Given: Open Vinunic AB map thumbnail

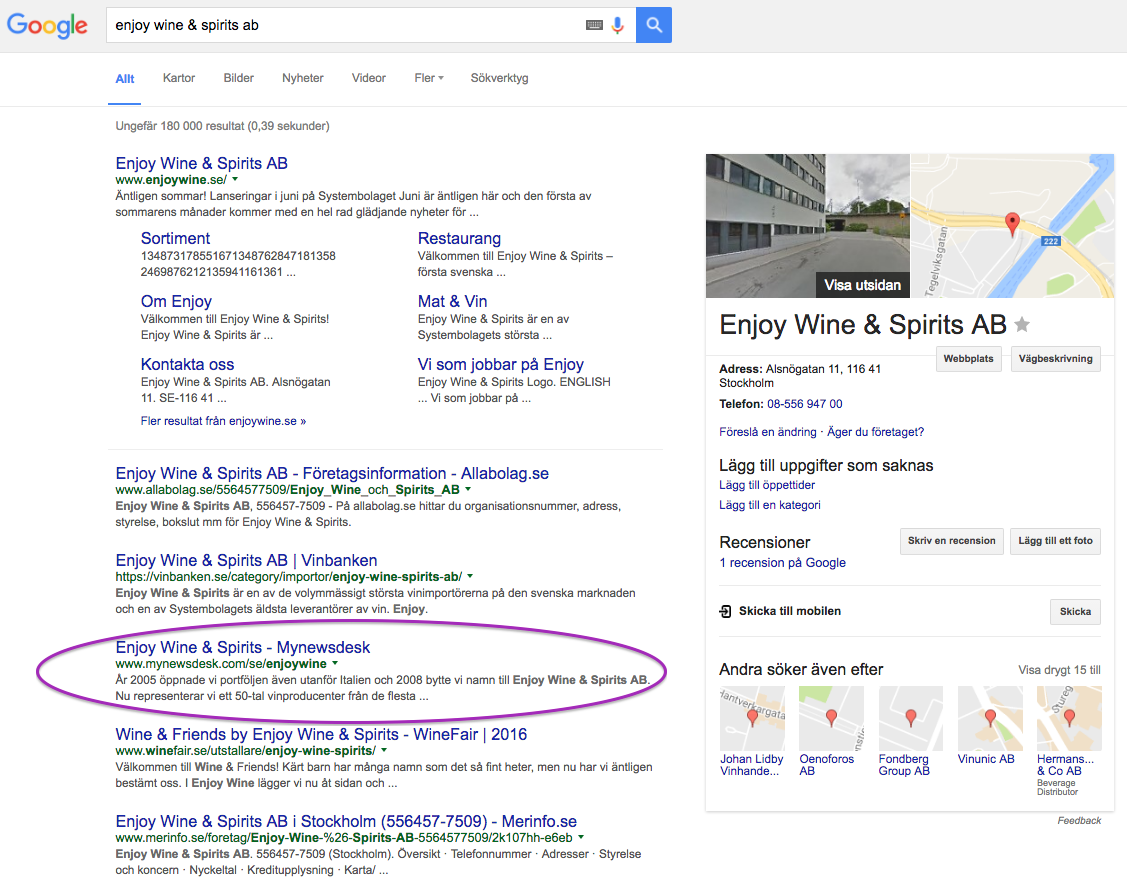Looking at the screenshot, I should (990, 718).
